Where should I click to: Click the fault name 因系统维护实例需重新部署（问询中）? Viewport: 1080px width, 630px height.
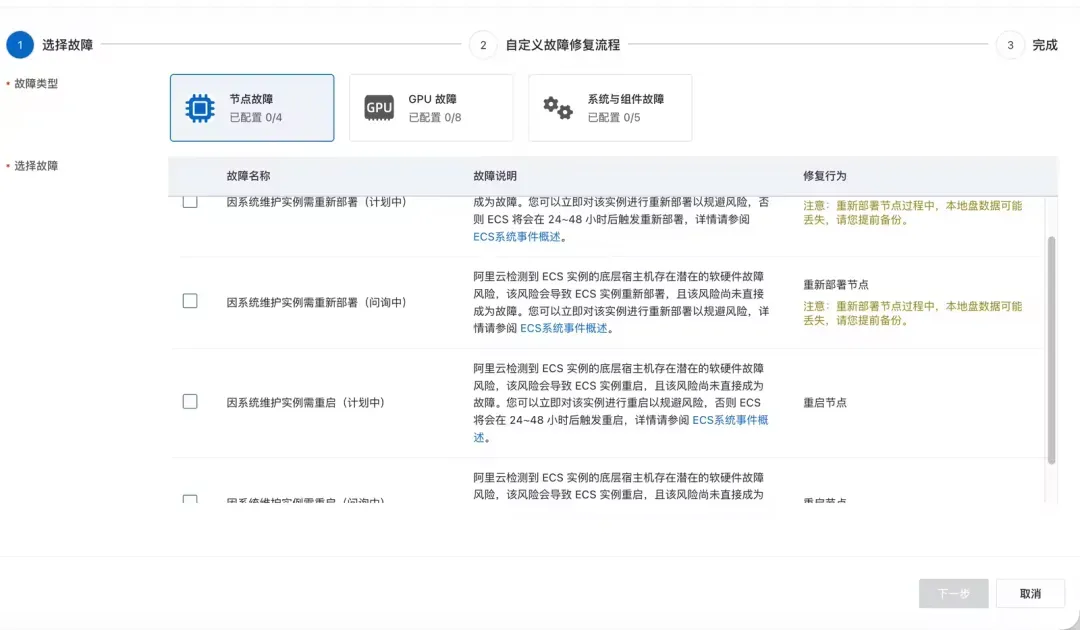[x=316, y=302]
